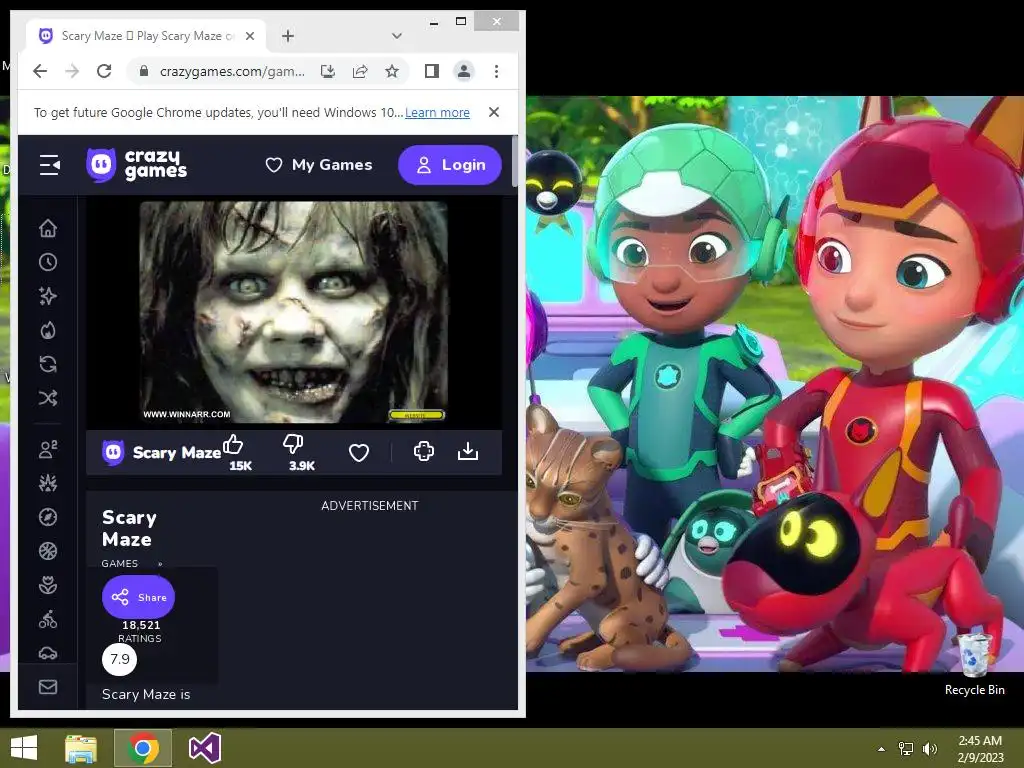Open network icon in system tray

click(x=906, y=748)
